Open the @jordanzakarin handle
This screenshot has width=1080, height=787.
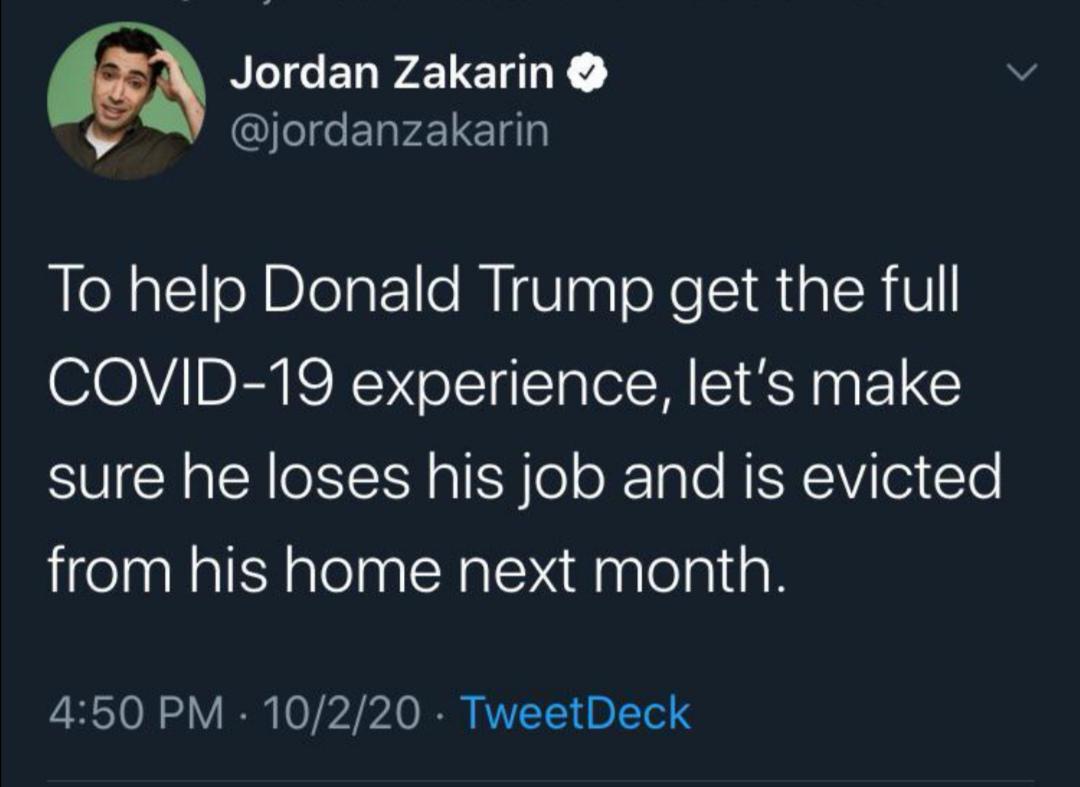tap(389, 130)
